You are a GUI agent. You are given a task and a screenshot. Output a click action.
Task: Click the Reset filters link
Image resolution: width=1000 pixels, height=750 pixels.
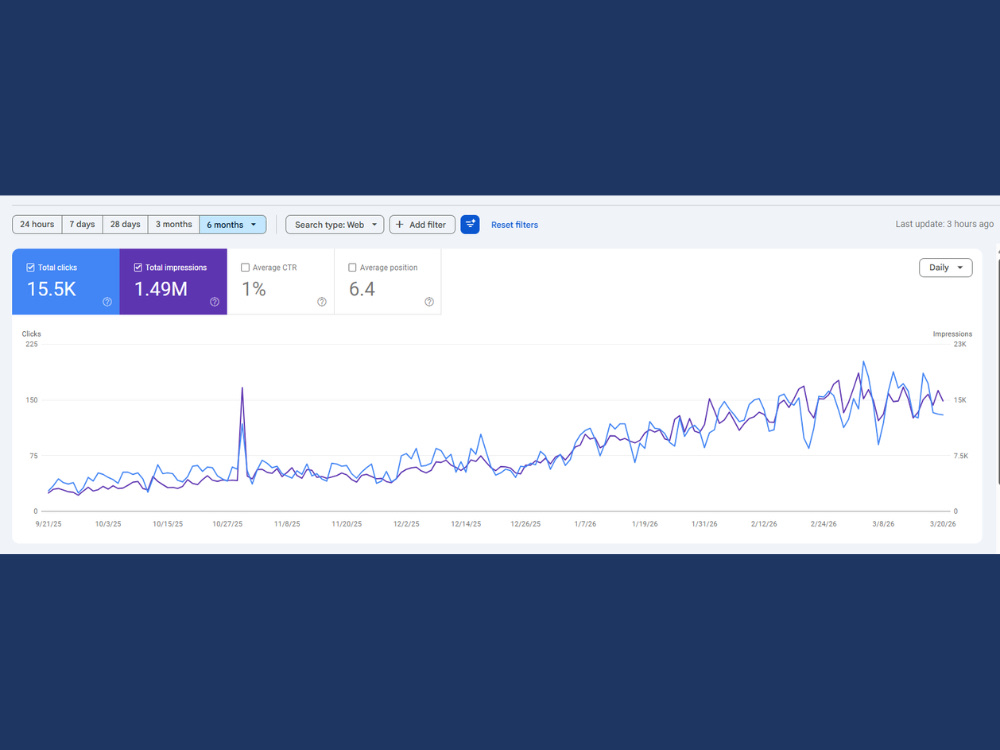tap(515, 225)
